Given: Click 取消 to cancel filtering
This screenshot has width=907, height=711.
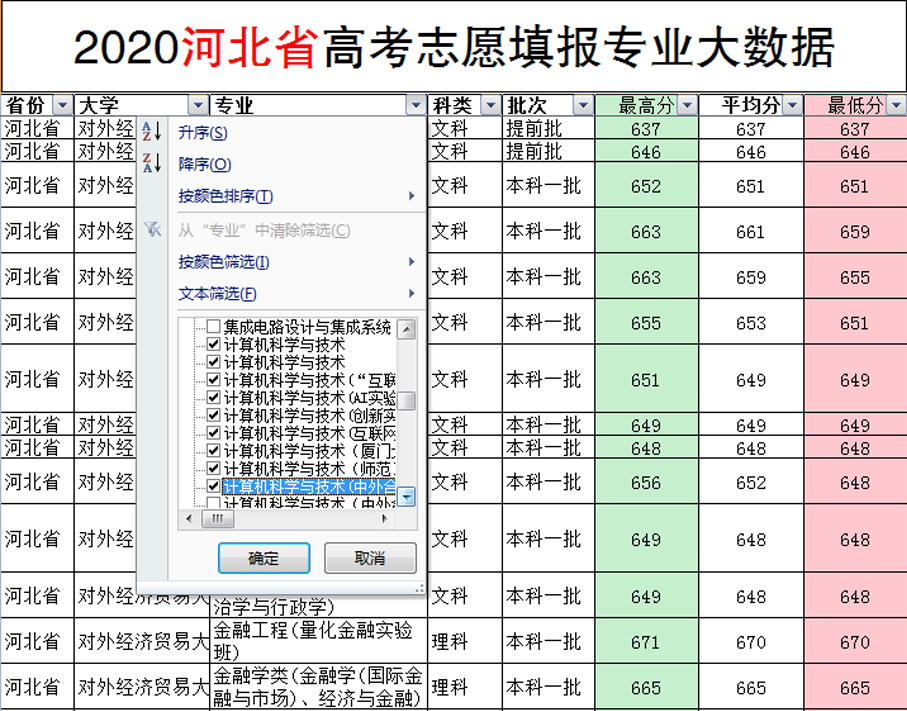Looking at the screenshot, I should click(371, 558).
